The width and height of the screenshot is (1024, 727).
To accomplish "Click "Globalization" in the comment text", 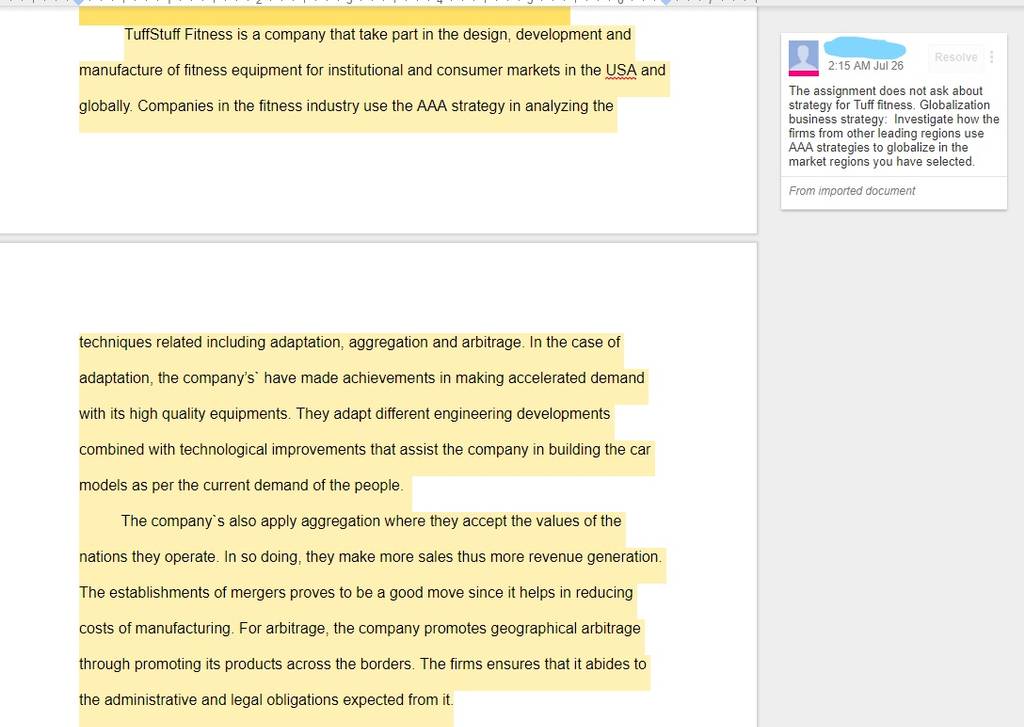I will coord(955,105).
